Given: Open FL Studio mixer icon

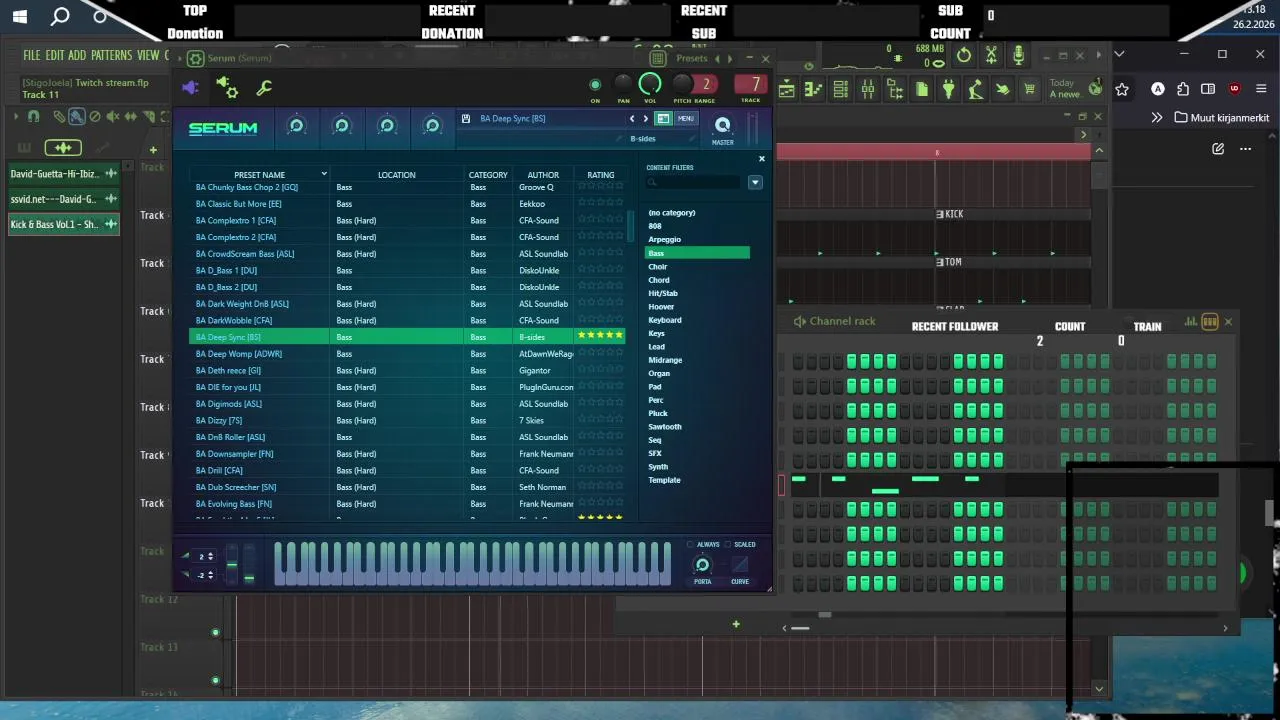Looking at the screenshot, I should pyautogui.click(x=868, y=90).
